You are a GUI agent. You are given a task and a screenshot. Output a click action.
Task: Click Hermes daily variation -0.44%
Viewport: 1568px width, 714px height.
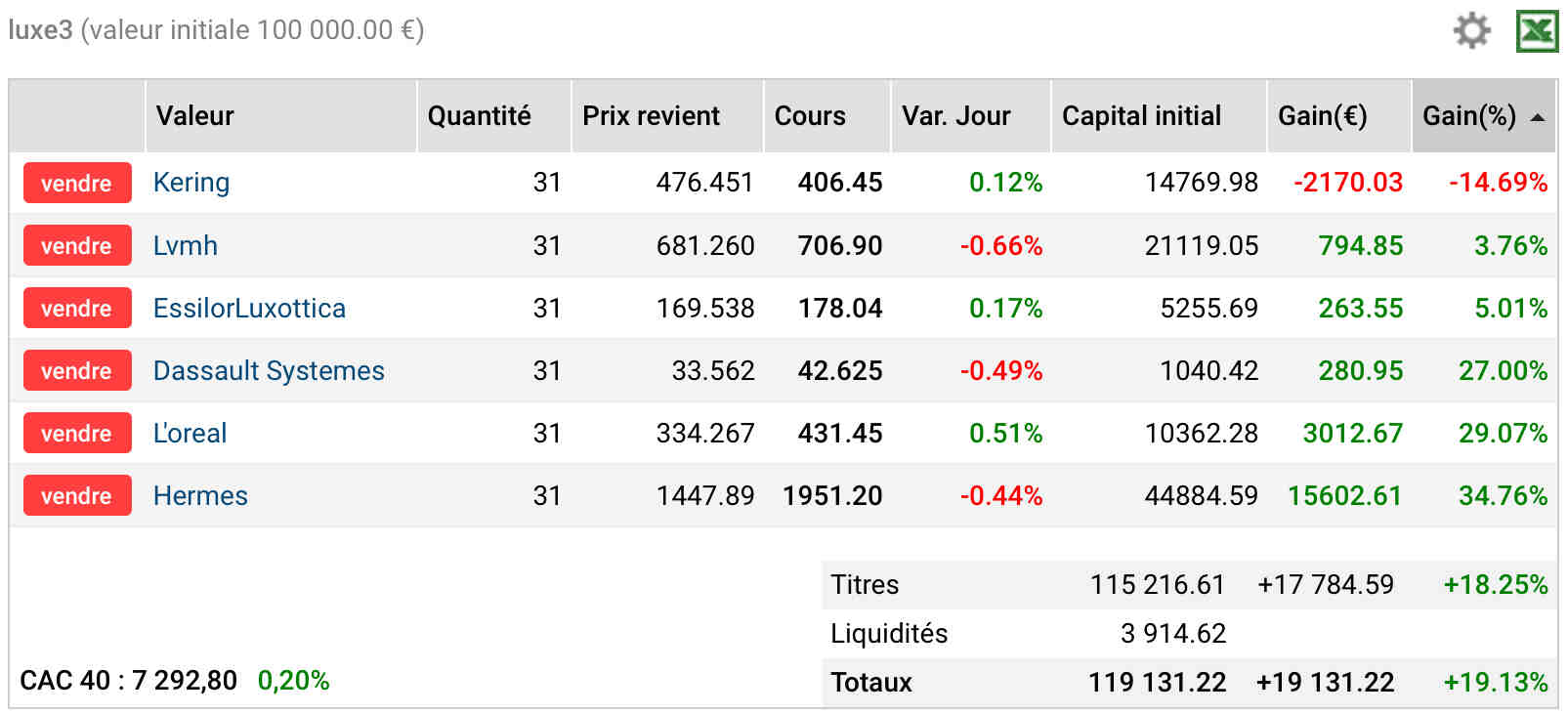tap(1001, 495)
